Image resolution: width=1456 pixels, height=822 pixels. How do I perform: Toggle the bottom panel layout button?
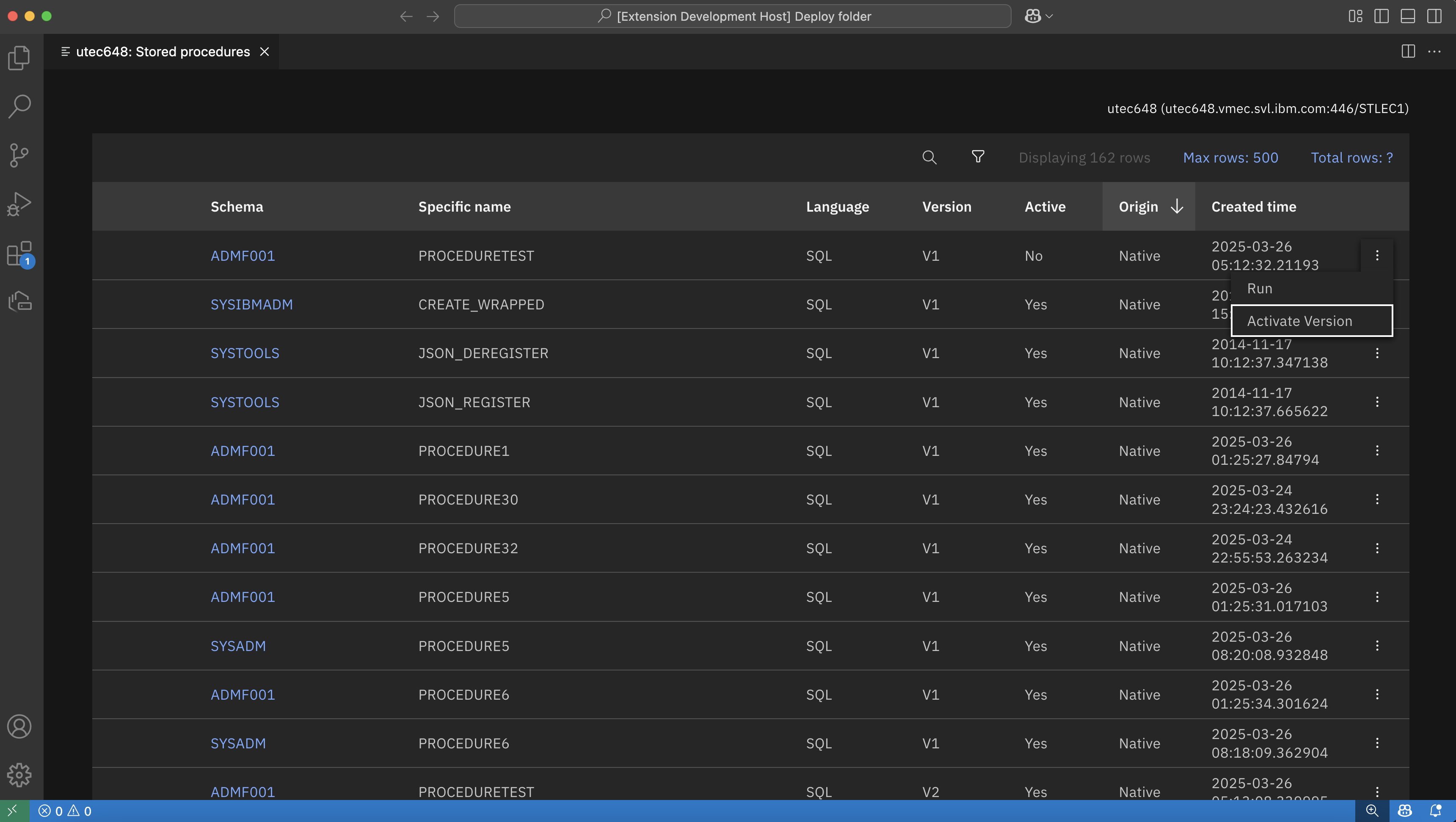point(1407,17)
